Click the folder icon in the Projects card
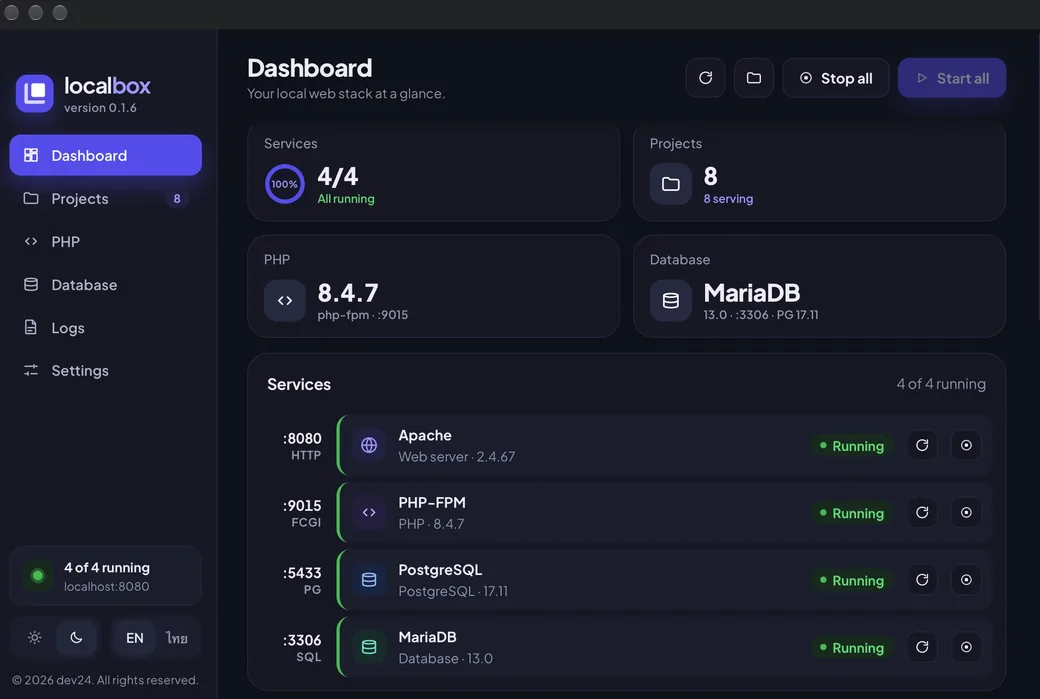Viewport: 1040px width, 699px height. point(671,184)
